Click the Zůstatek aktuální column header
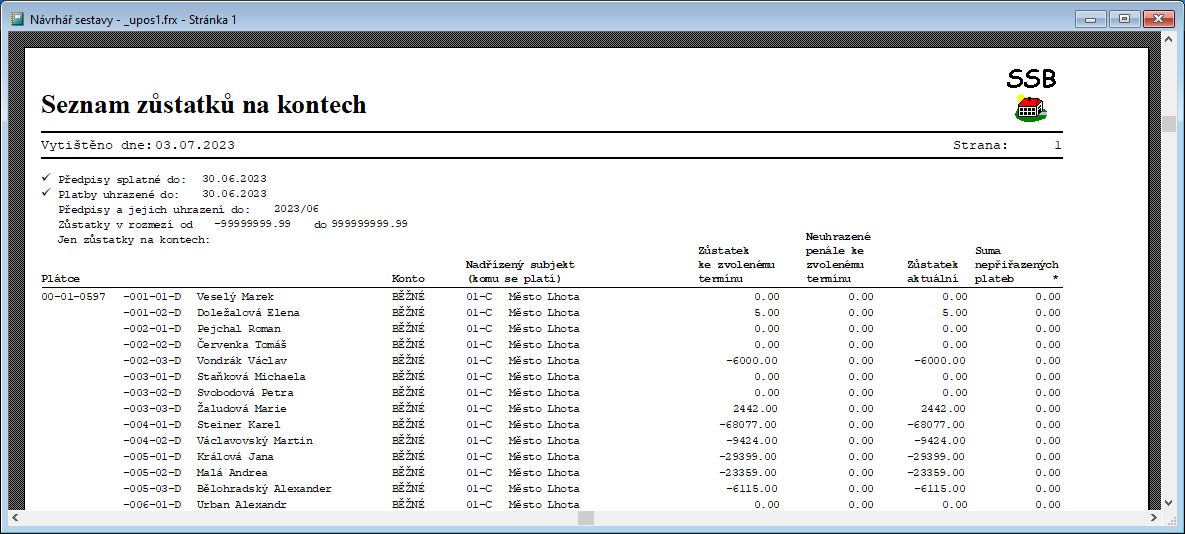 pyautogui.click(x=932, y=272)
